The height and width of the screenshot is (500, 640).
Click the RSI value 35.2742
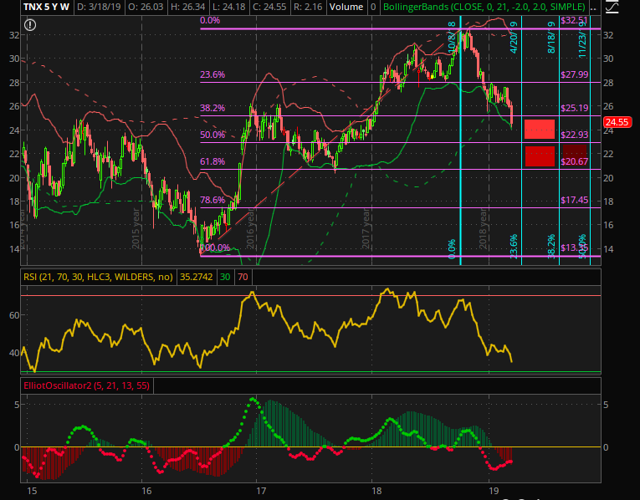tap(196, 277)
